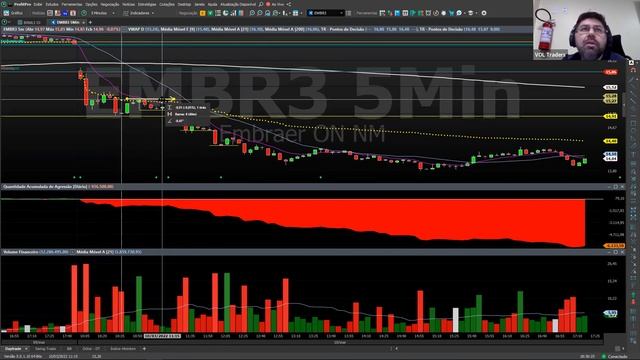Screen dimensions: 640x360
Task: Click the red 15,86 price label
Action: pos(611,72)
